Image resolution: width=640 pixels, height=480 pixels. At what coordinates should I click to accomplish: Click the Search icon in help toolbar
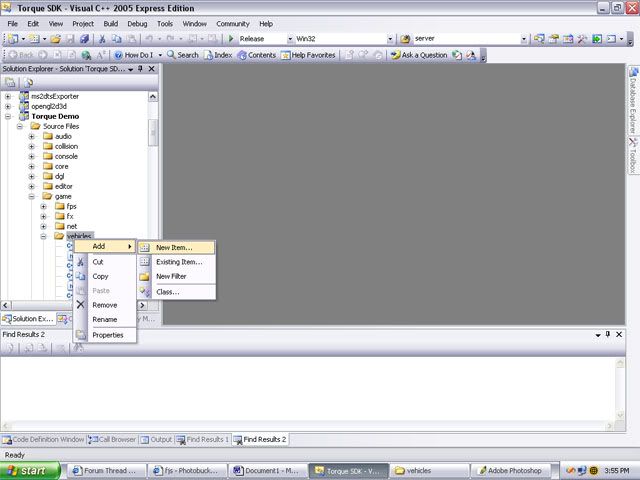click(x=171, y=55)
